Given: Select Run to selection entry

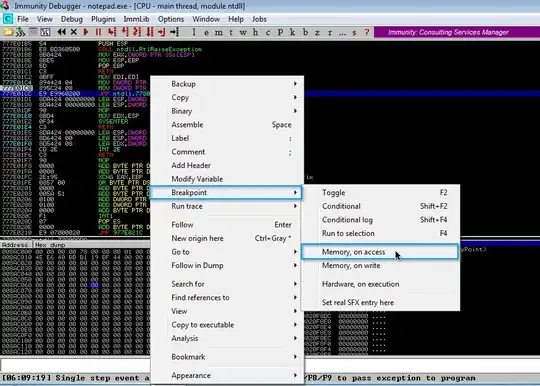Looking at the screenshot, I should point(381,233).
